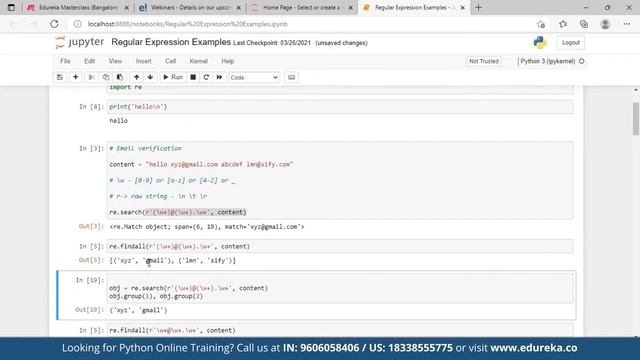
Task: Open the Edit menu
Action: coord(89,61)
